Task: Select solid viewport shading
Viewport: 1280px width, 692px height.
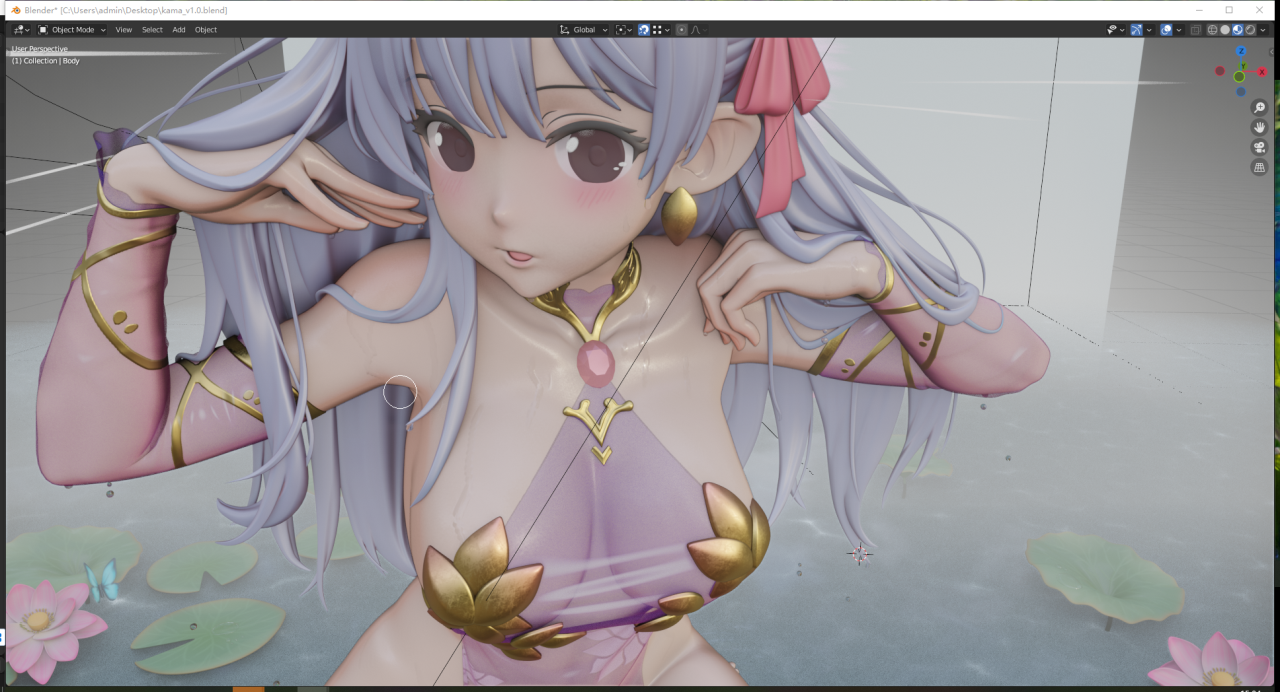Action: pos(1225,30)
